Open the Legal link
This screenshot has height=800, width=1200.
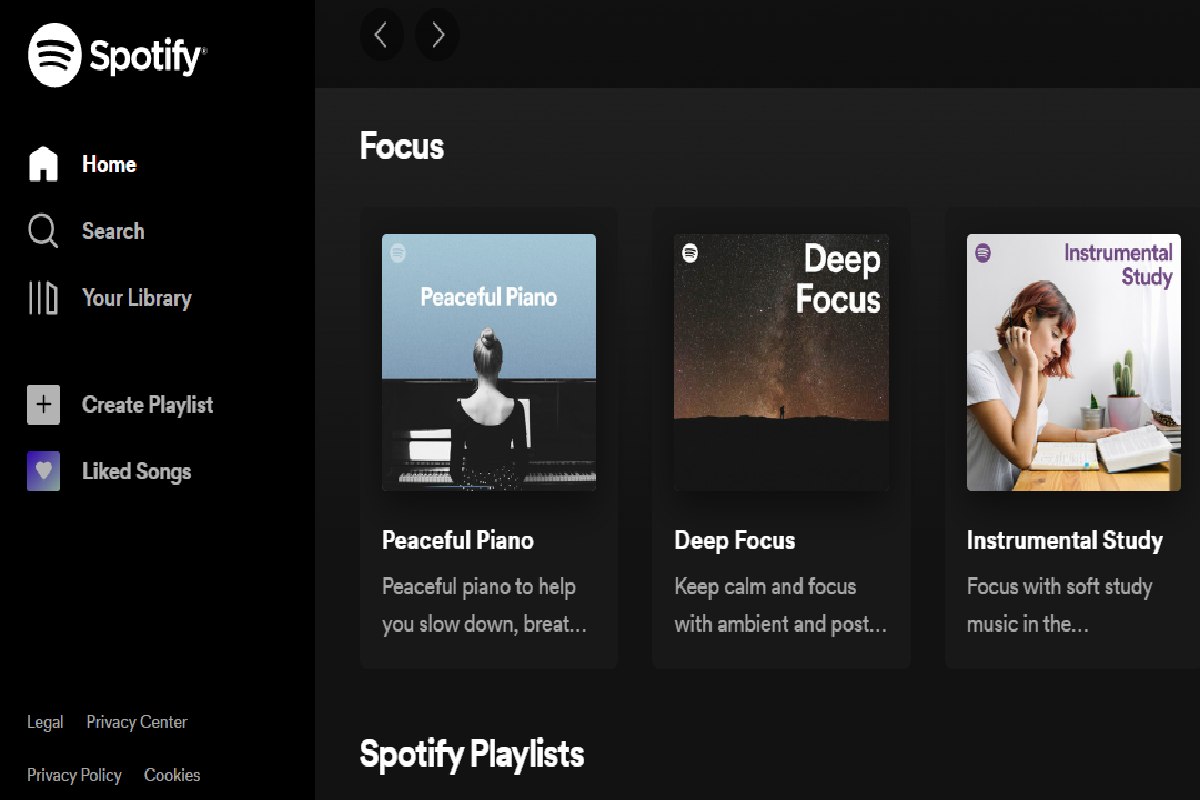(x=45, y=722)
